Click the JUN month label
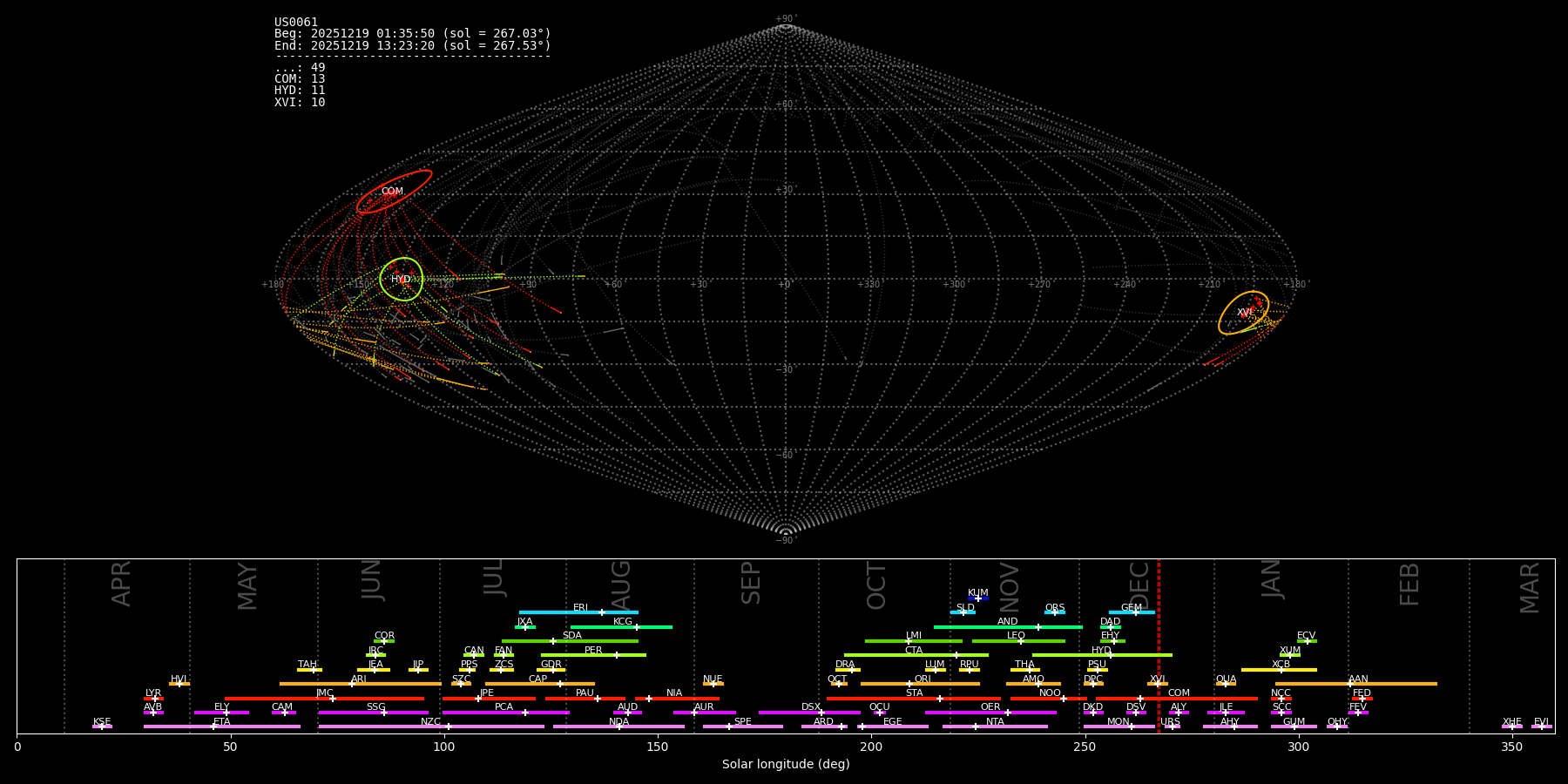 coord(372,580)
